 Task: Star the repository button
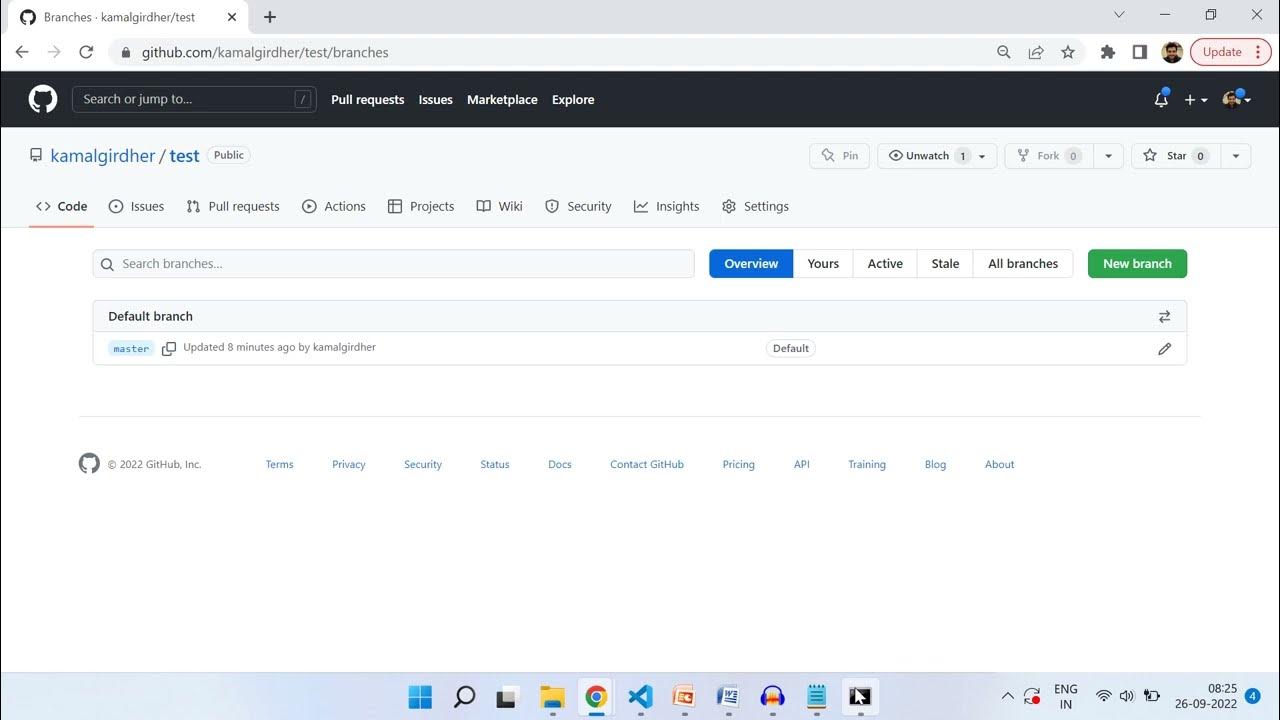coord(1176,156)
